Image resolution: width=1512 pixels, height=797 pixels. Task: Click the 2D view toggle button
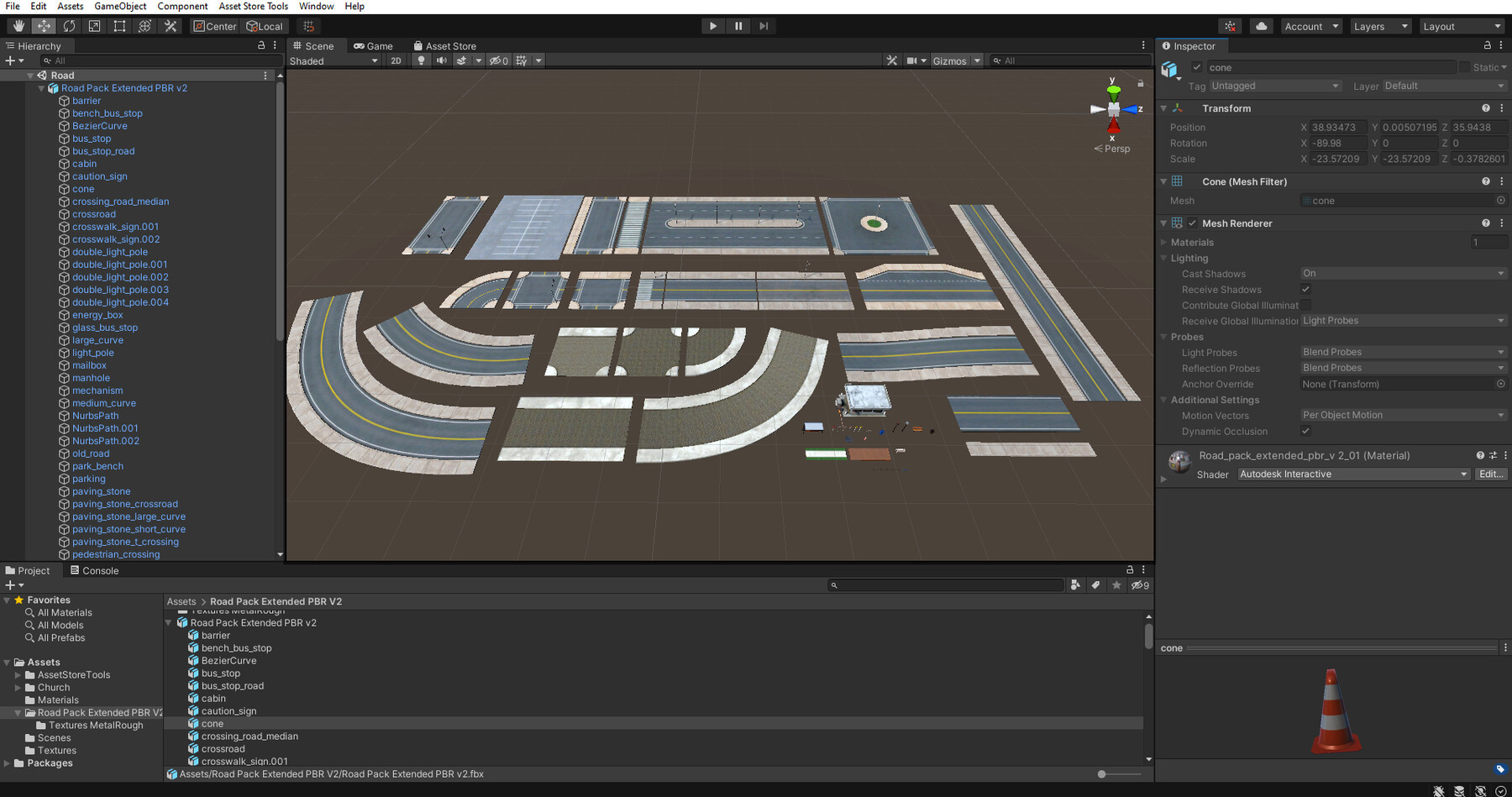(395, 60)
